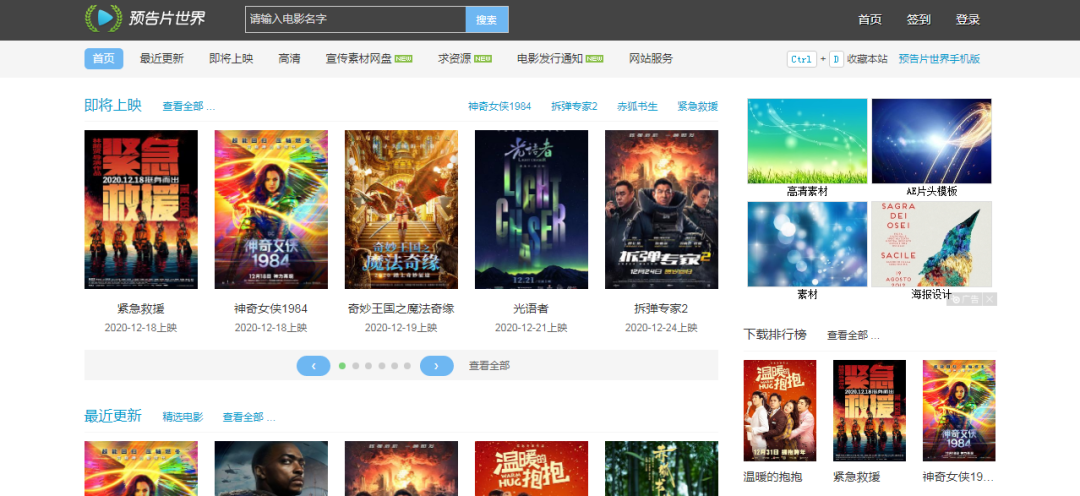Click 查看全部 beside 最近更新 heading
1080x496 pixels.
coord(249,417)
